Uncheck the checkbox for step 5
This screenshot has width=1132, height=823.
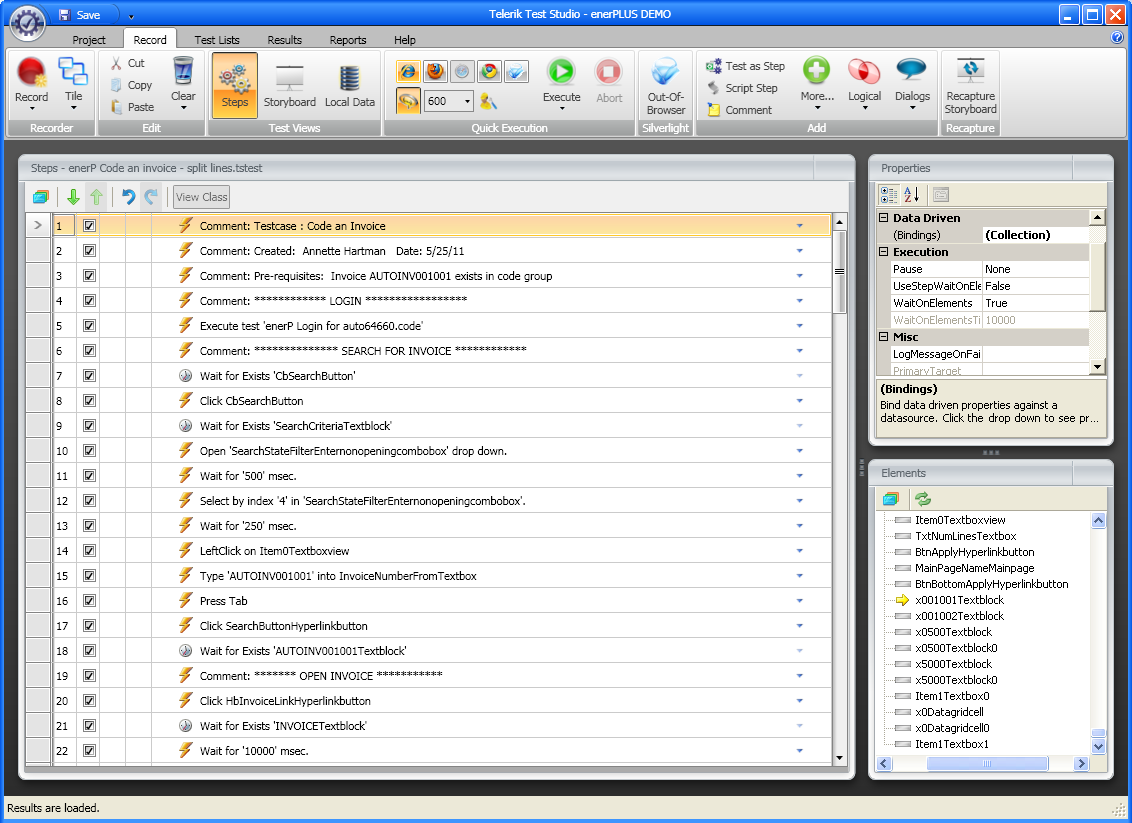(x=89, y=326)
